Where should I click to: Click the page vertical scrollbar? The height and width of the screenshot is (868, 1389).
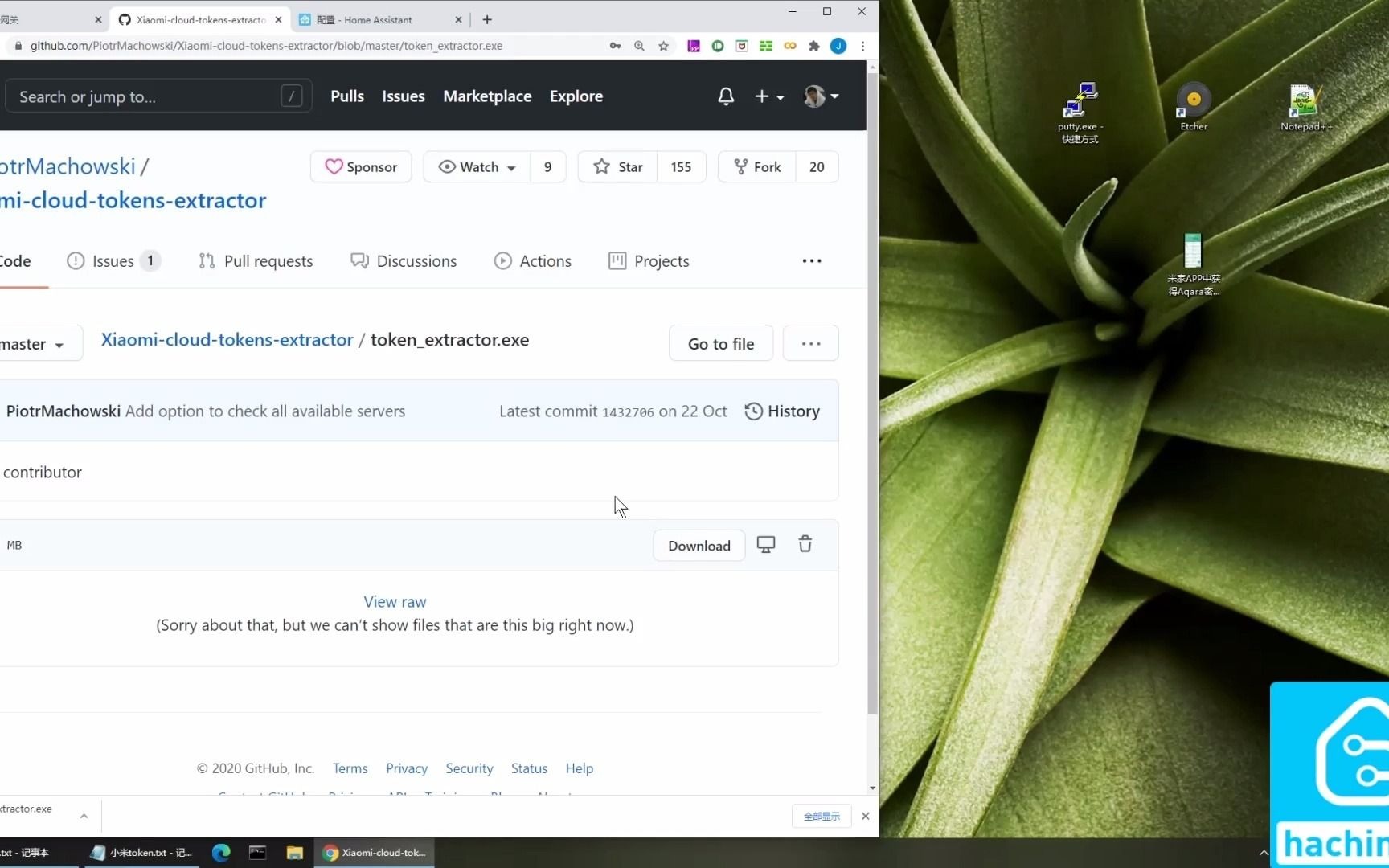(x=872, y=394)
